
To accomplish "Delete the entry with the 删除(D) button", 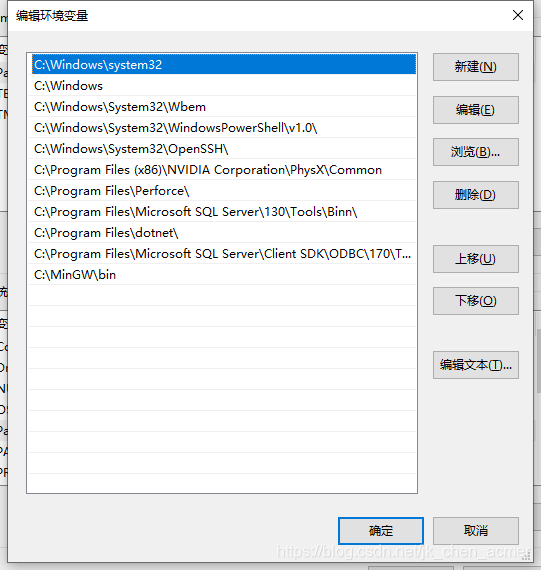I will click(x=476, y=195).
